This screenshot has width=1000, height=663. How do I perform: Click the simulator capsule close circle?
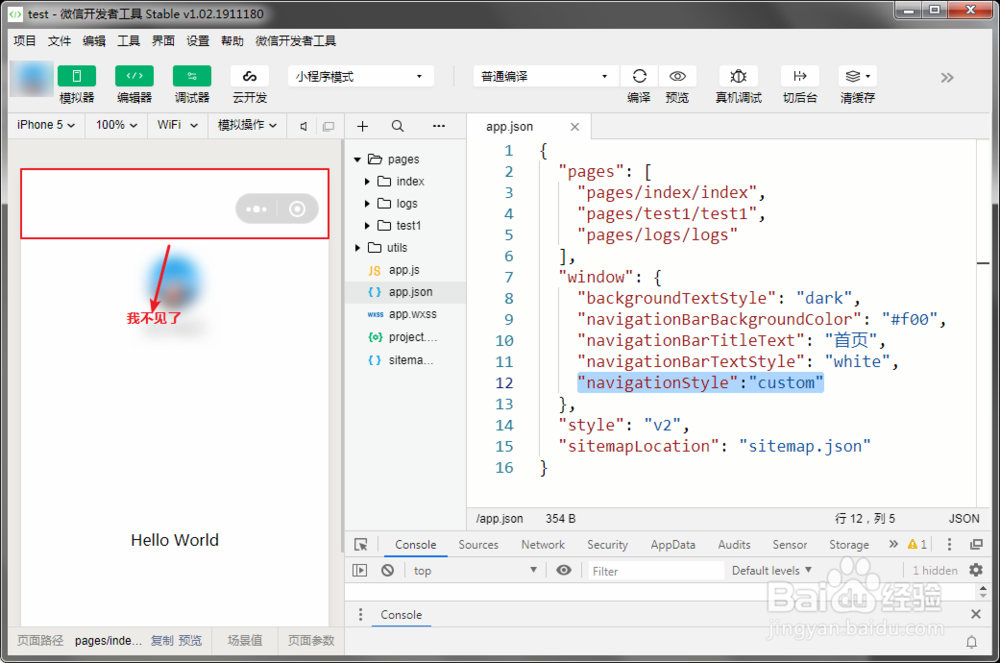[297, 209]
